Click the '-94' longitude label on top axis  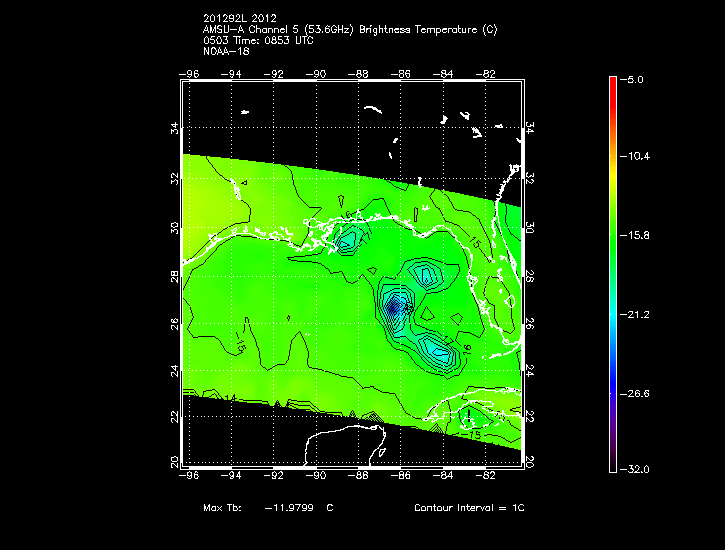231,74
